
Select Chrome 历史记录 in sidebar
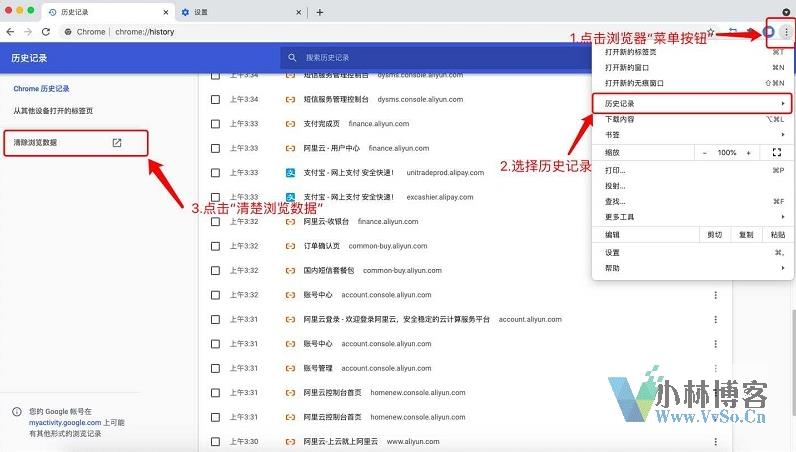coord(41,88)
